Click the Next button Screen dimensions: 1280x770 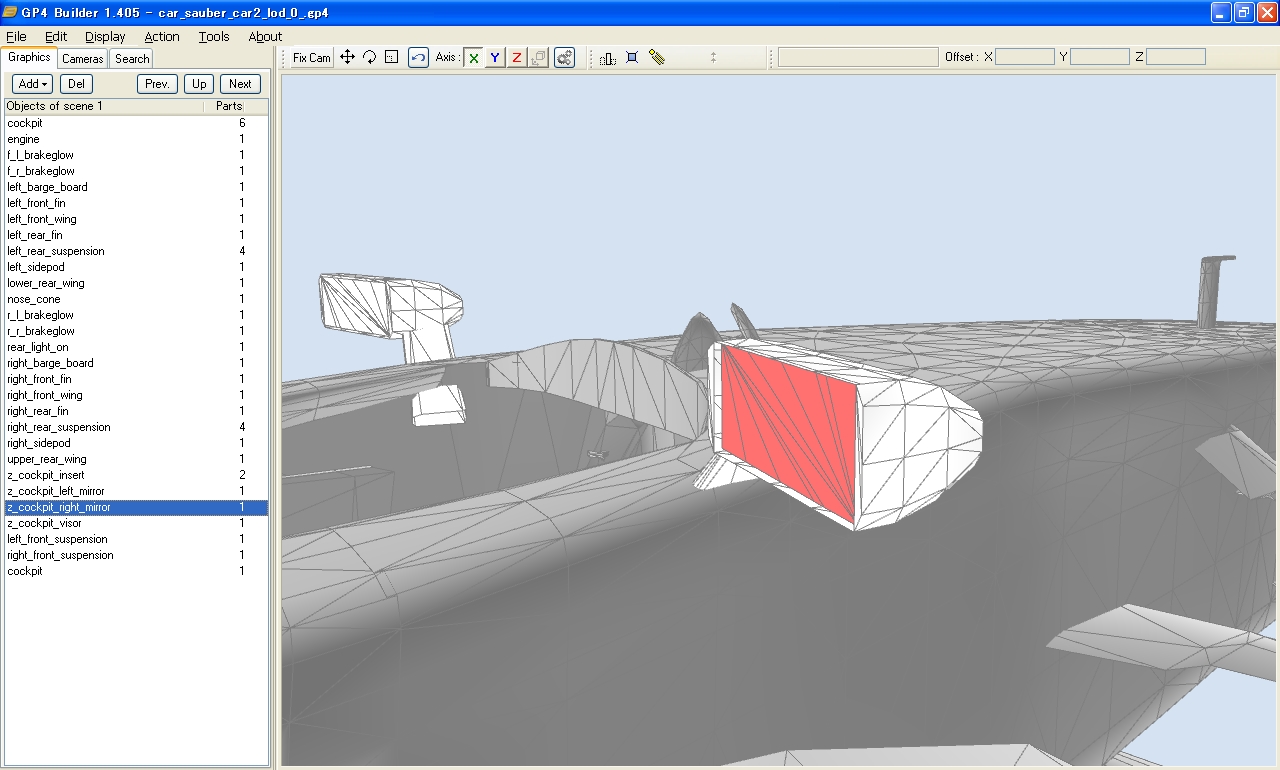[x=240, y=84]
